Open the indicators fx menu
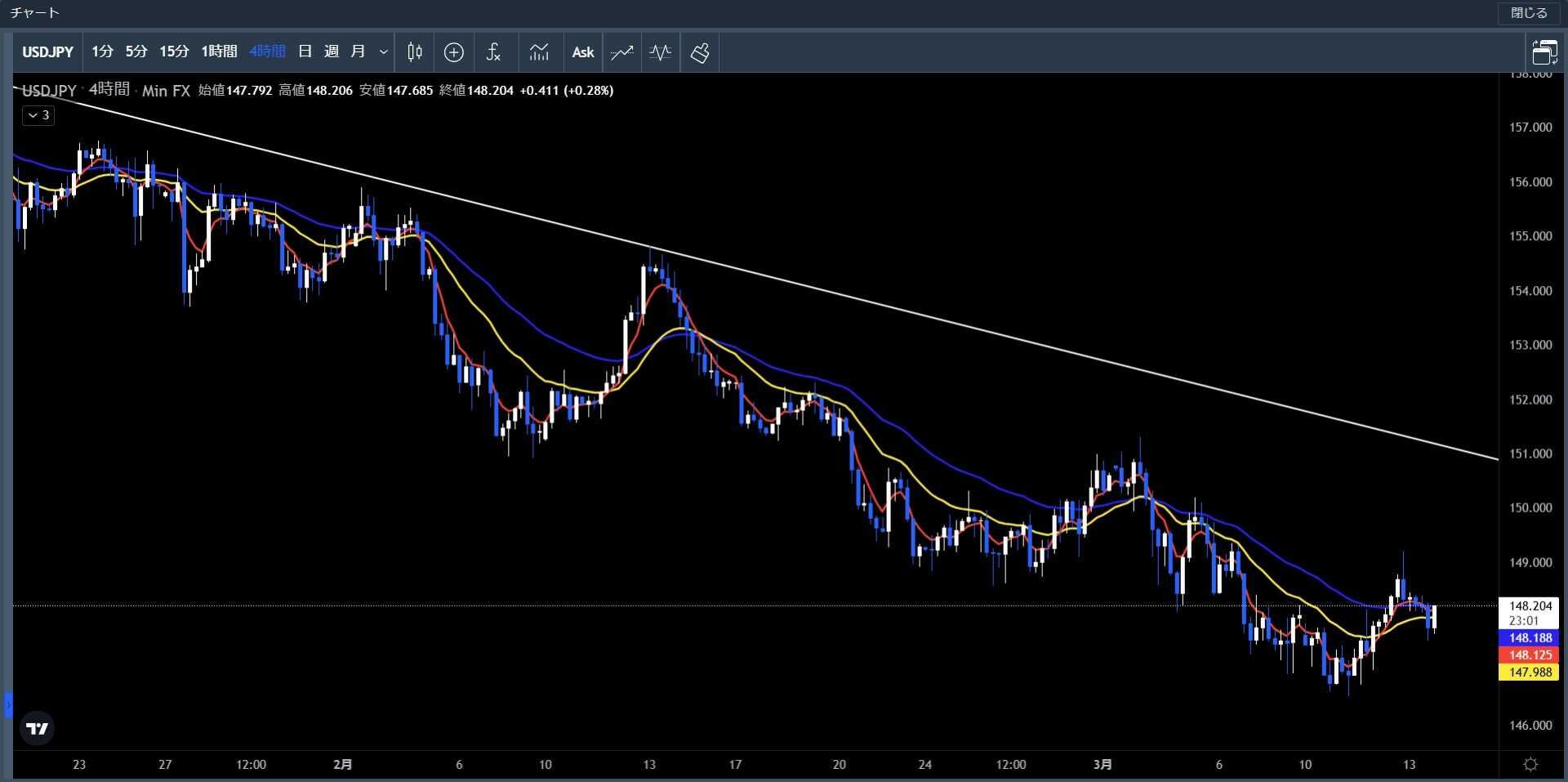 (x=493, y=52)
